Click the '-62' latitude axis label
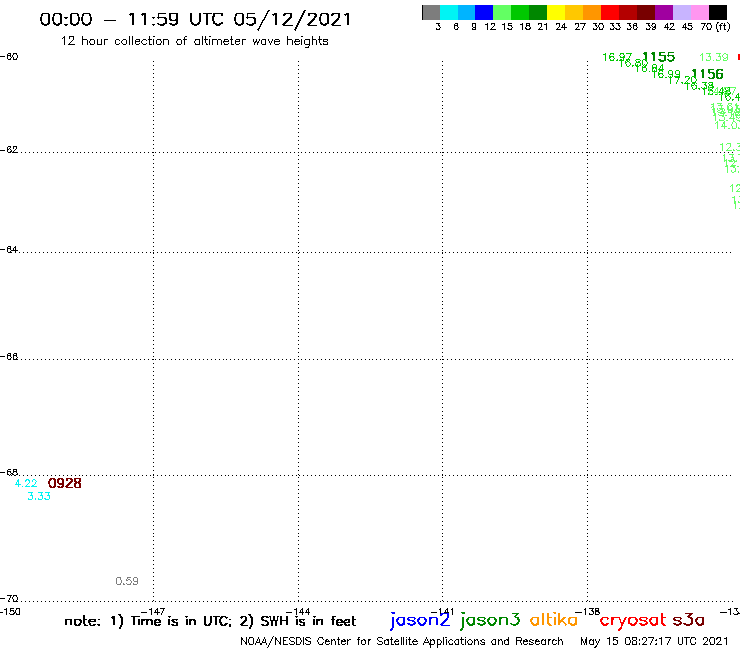The height and width of the screenshot is (650, 740). pos(10,150)
